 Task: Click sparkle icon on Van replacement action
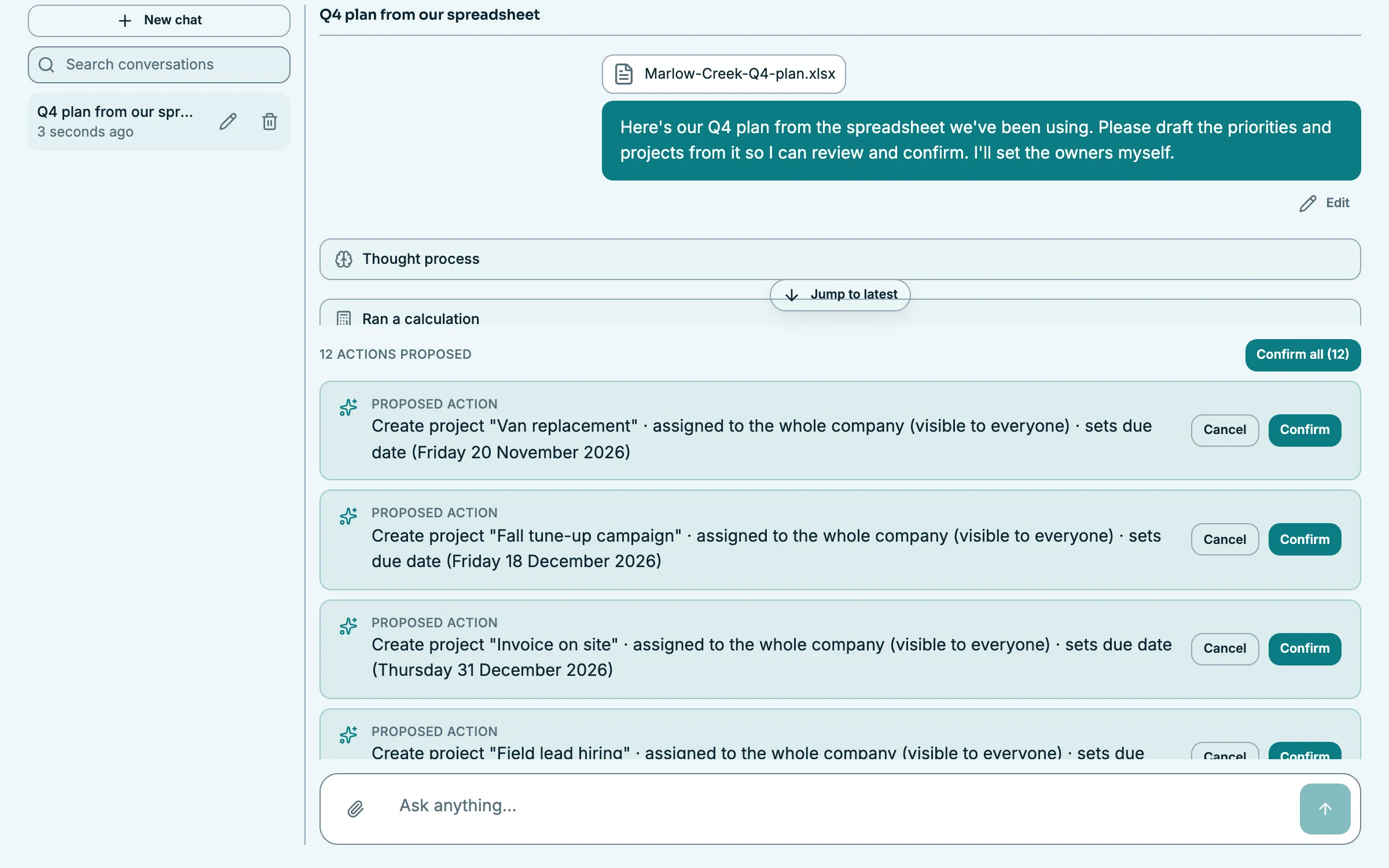point(348,407)
